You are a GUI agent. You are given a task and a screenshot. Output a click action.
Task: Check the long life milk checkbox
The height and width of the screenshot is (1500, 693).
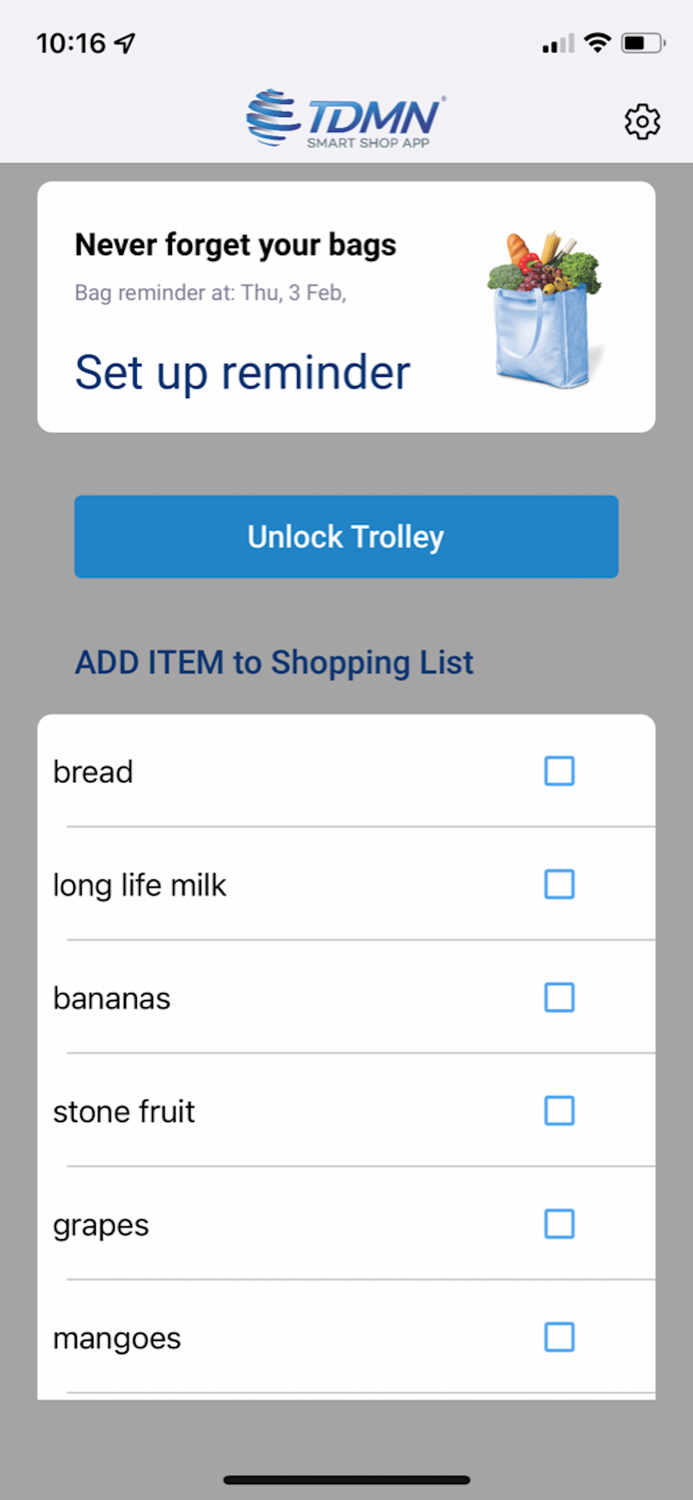tap(559, 884)
